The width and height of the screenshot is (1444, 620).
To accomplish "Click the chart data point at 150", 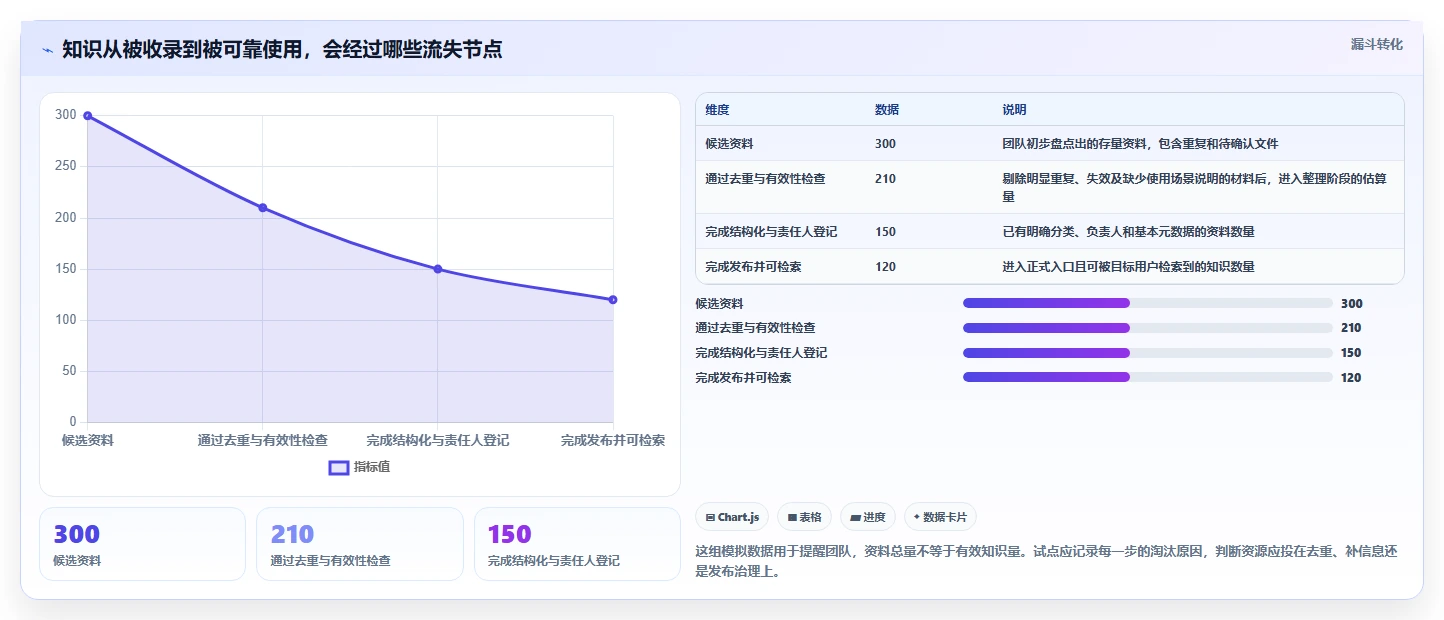I will [438, 269].
